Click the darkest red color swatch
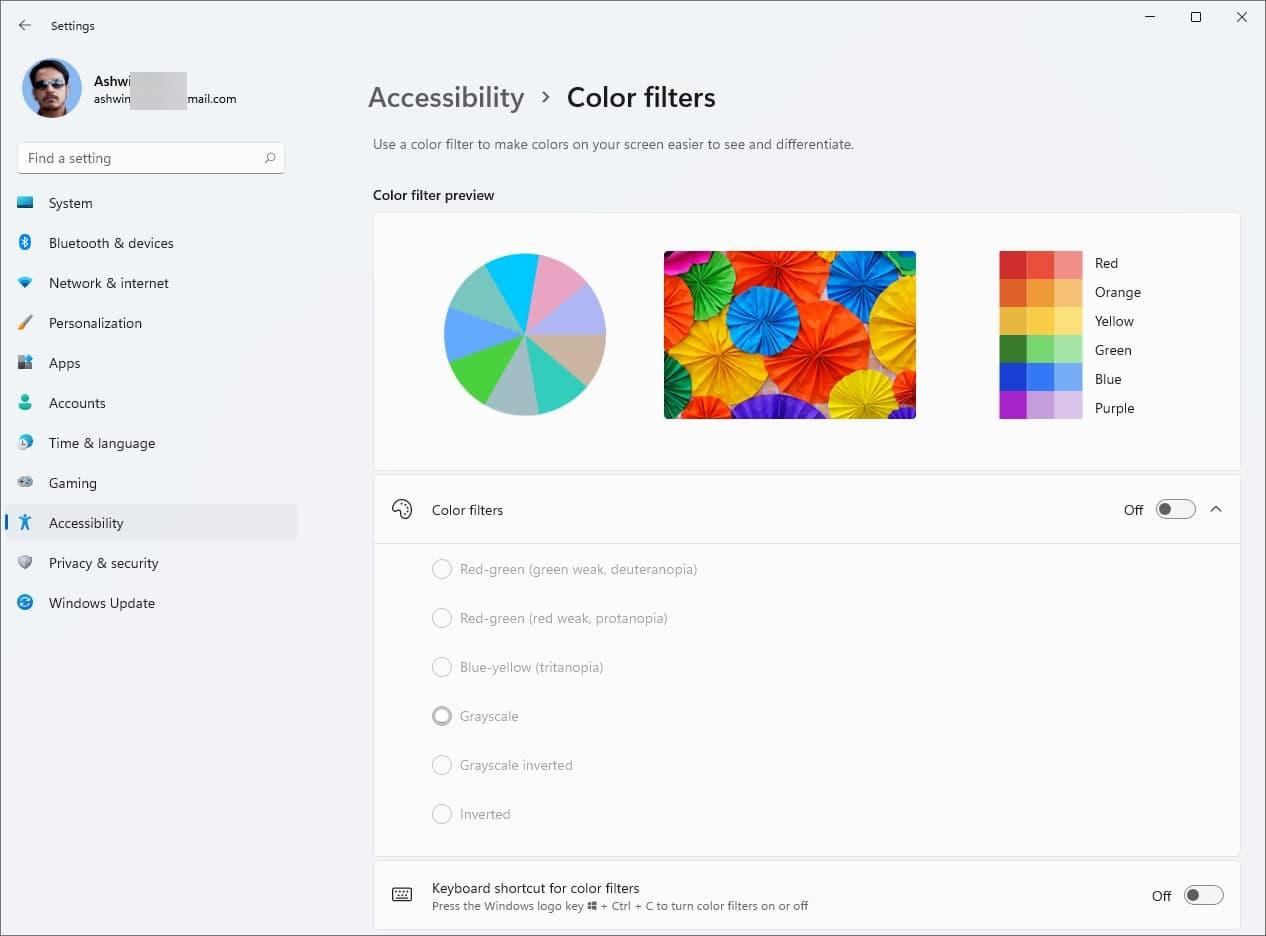This screenshot has height=936, width=1266. click(x=1013, y=264)
